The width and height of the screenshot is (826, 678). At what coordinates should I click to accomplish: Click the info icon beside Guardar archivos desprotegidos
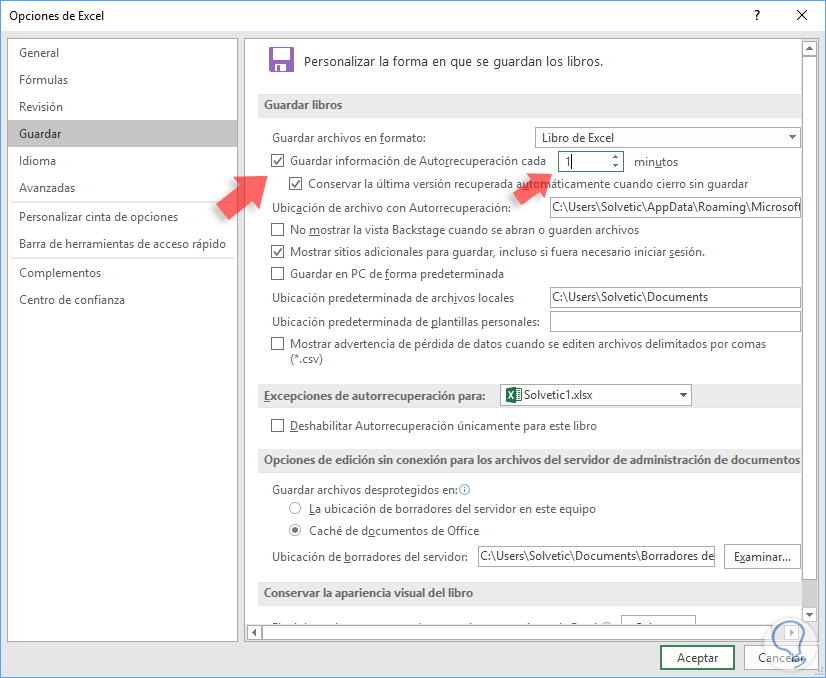(x=465, y=490)
